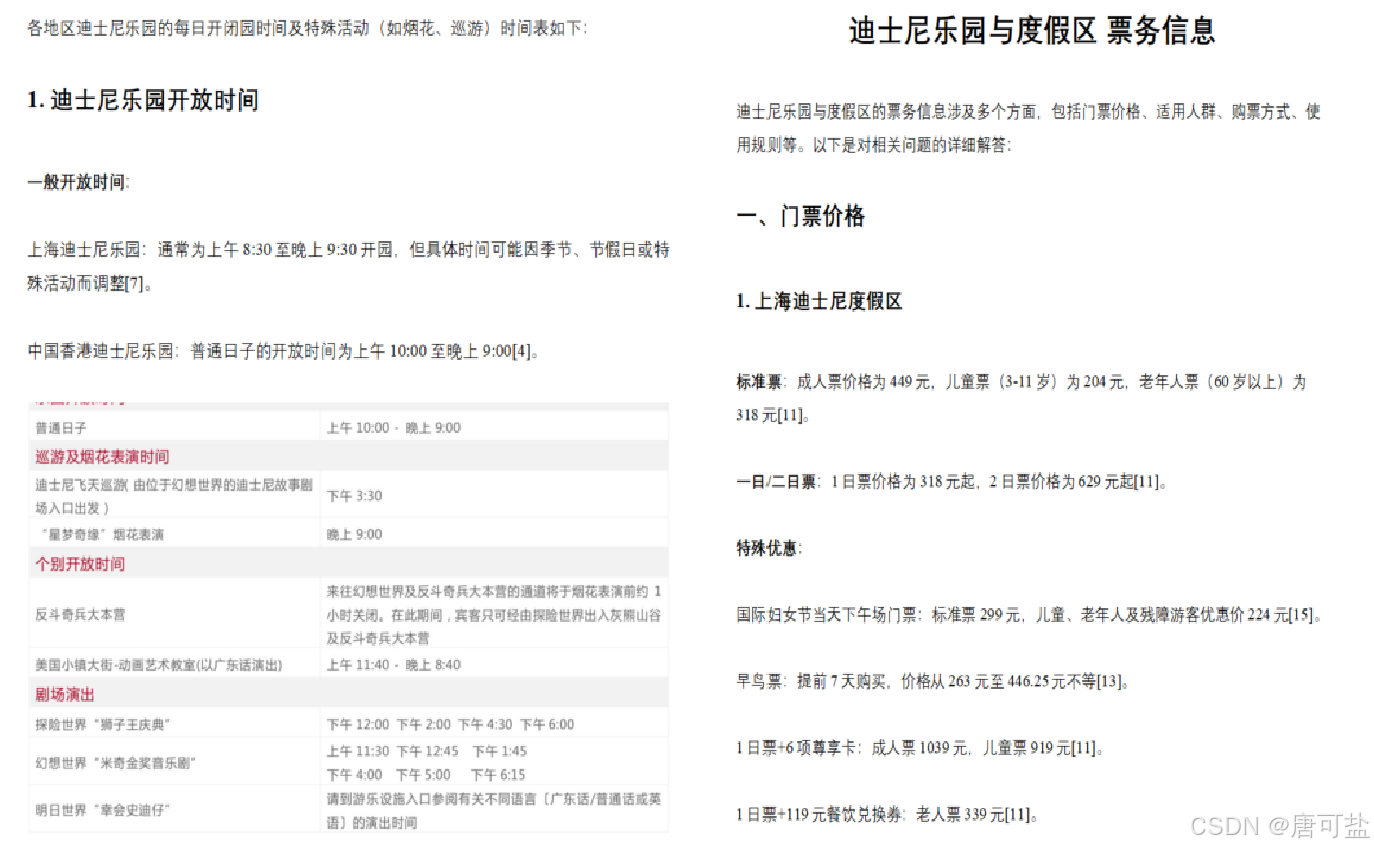This screenshot has height=849, width=1374.
Task: Click the note starting '来往幻想世界及反斗奇兵大本营的通道'
Action: click(x=494, y=614)
